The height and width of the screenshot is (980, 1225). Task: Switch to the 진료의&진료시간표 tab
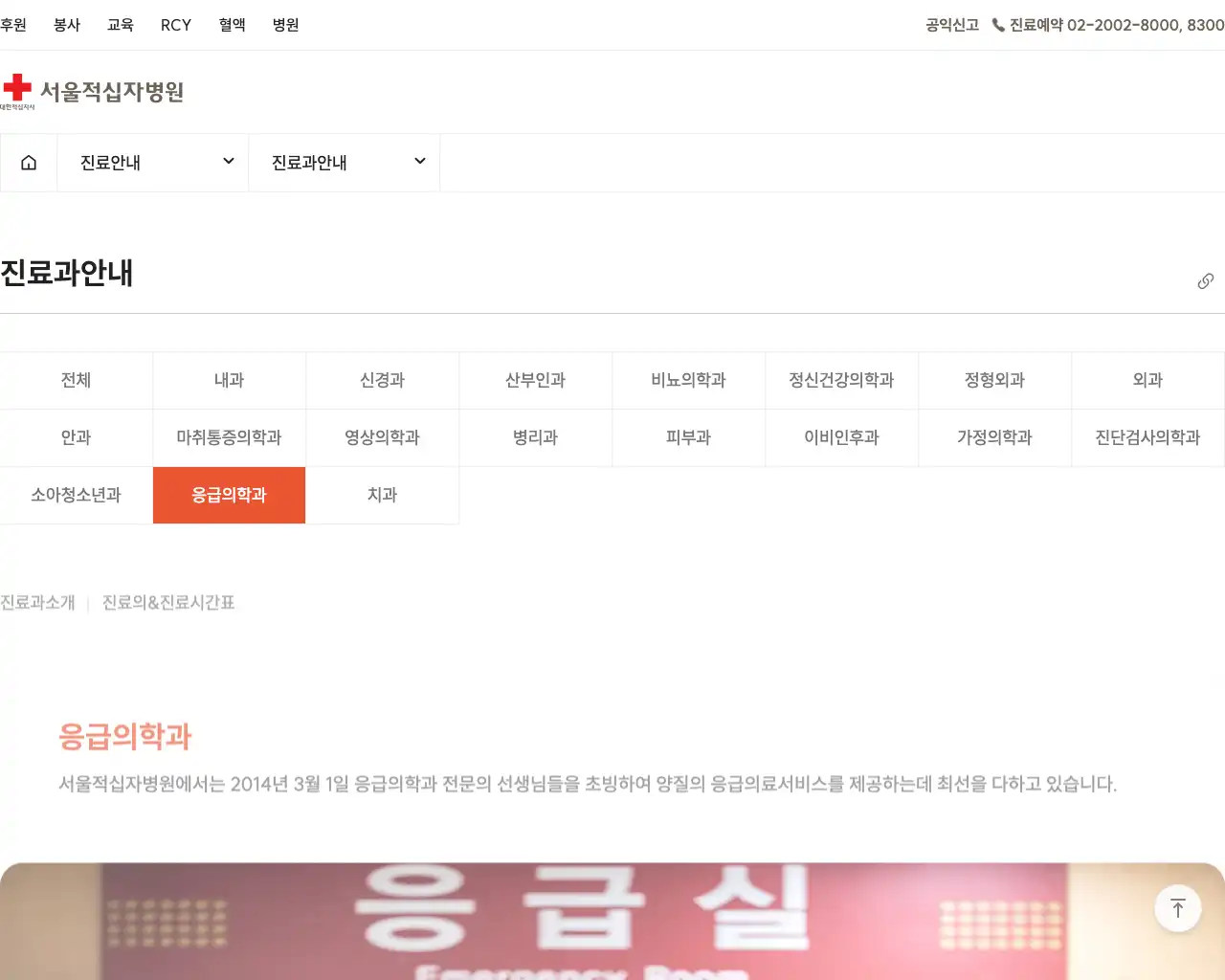coord(167,602)
